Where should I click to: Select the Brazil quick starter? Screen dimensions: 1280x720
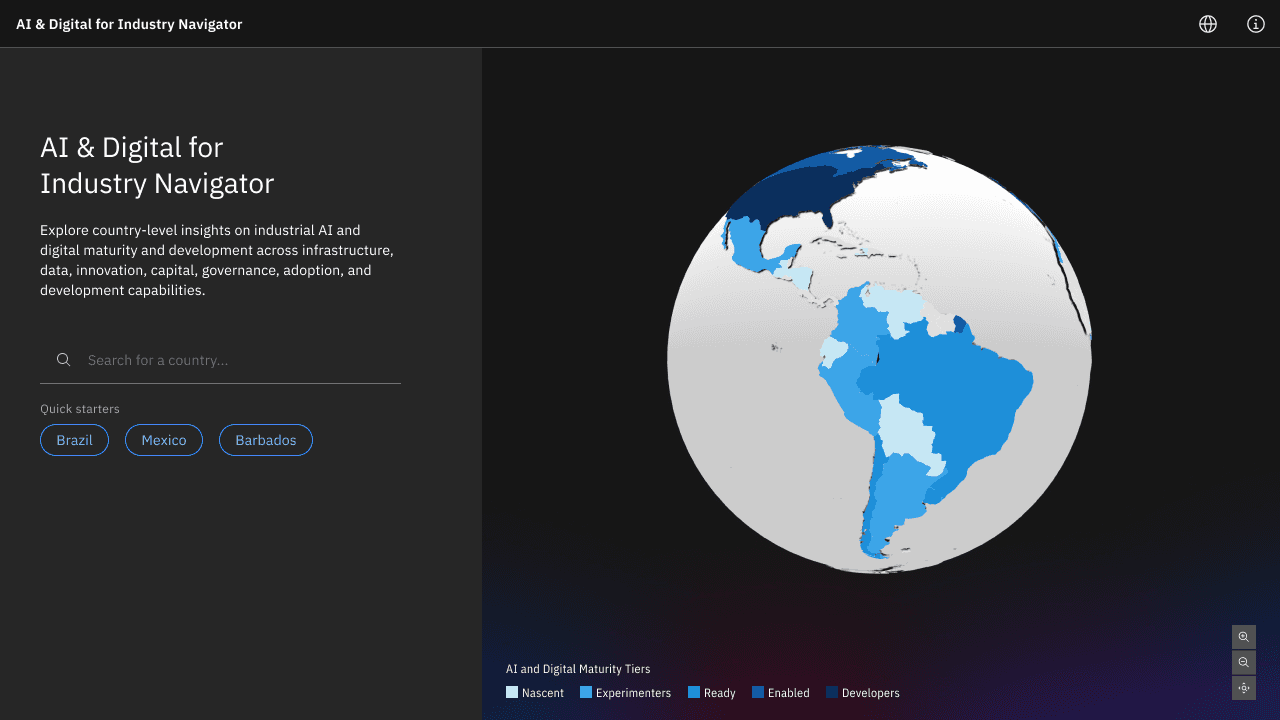pos(74,440)
